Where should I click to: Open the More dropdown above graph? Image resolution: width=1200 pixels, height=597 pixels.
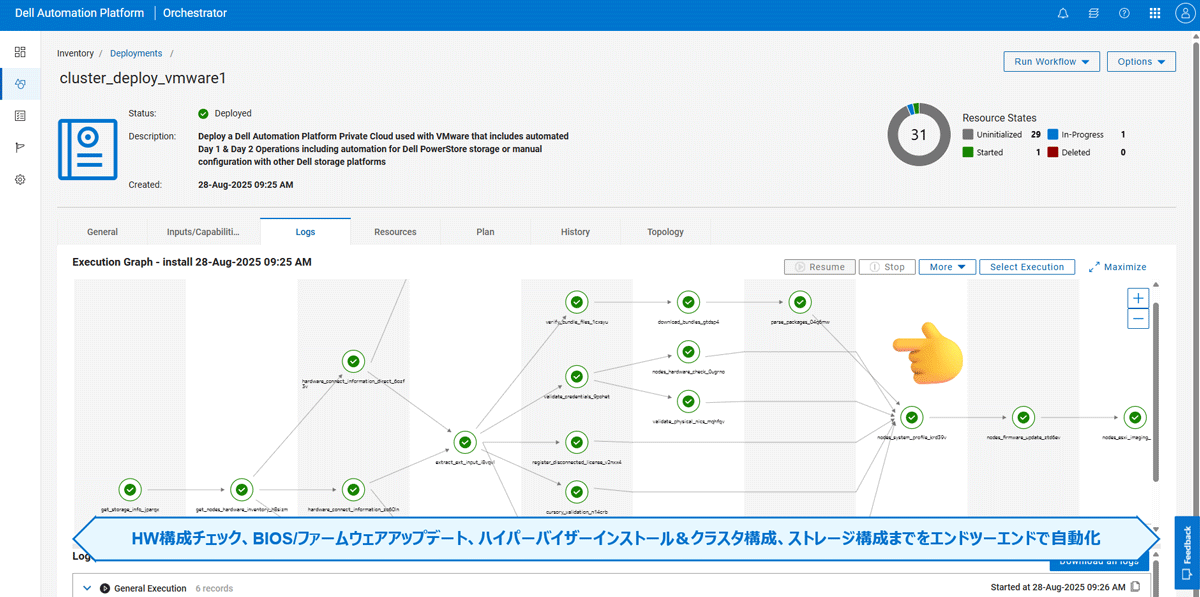[947, 267]
